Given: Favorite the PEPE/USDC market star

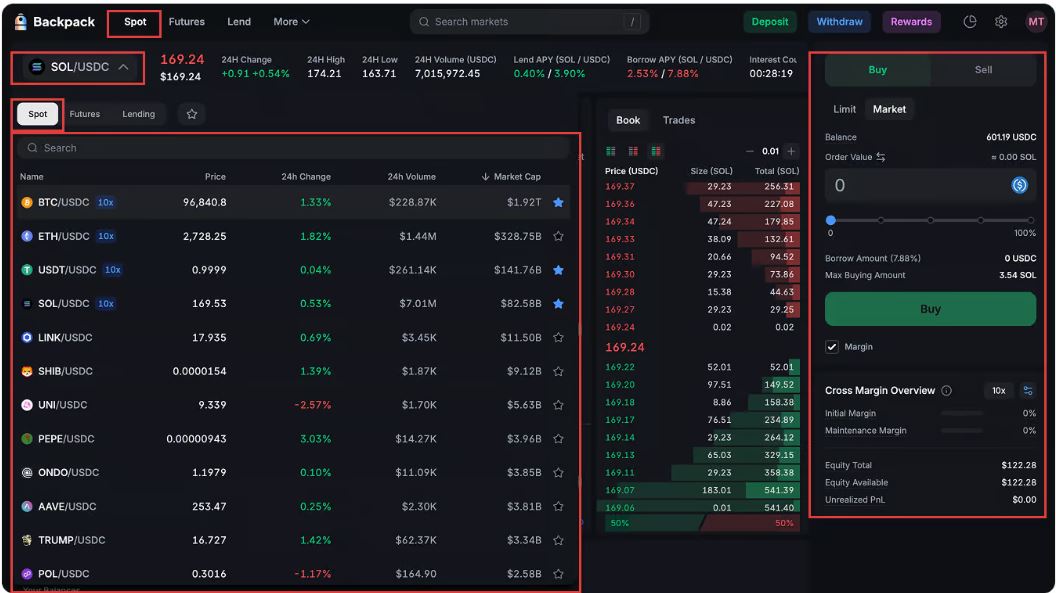Looking at the screenshot, I should point(558,438).
